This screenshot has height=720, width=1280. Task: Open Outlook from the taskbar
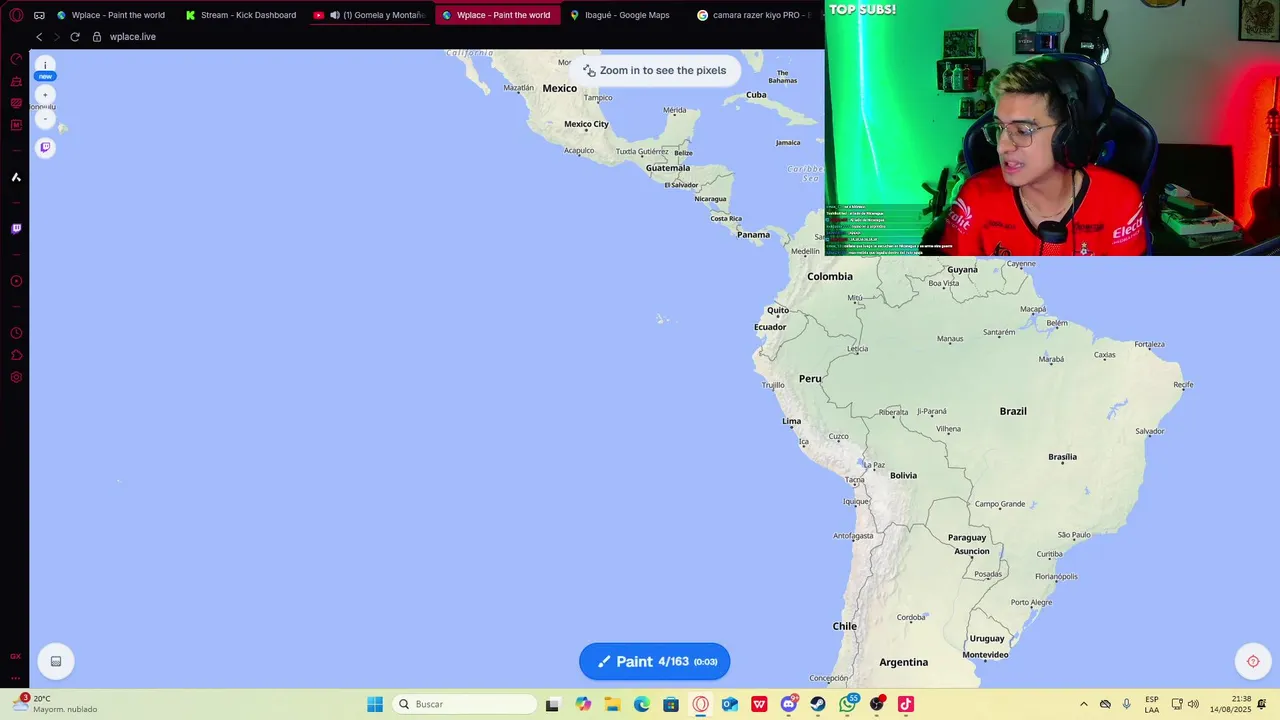(730, 704)
